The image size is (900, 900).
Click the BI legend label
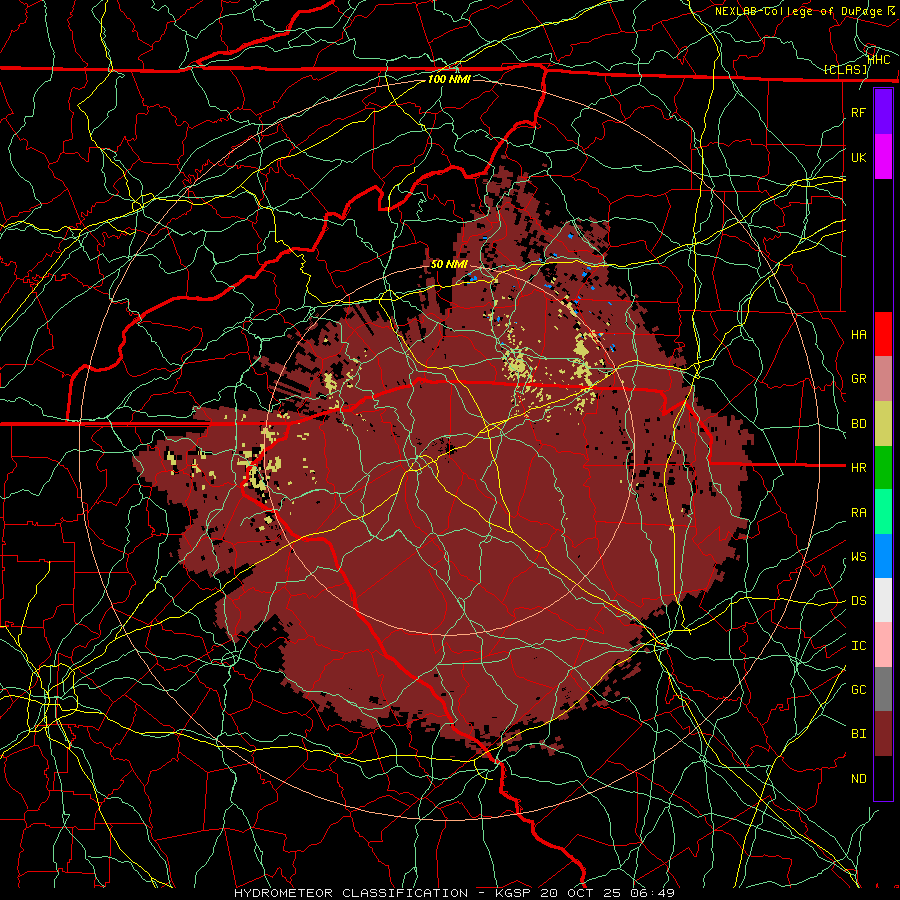click(858, 734)
